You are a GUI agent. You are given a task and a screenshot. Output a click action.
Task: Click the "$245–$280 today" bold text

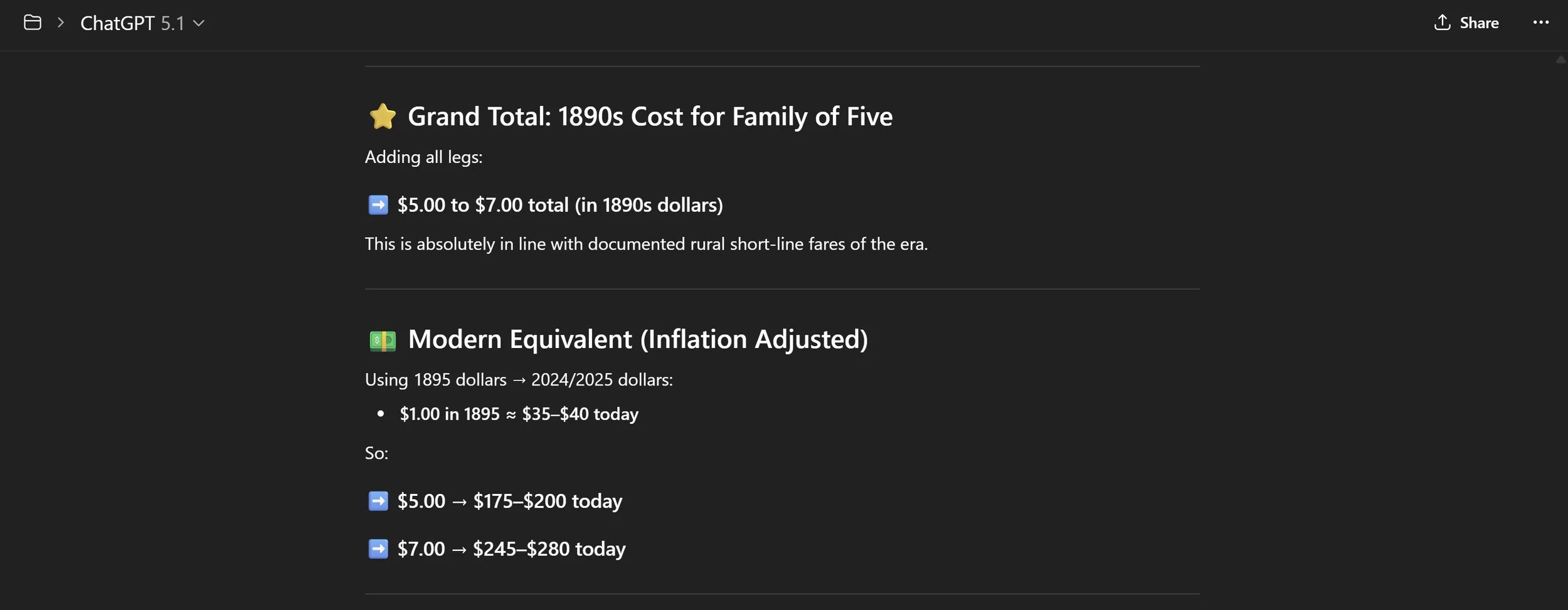[549, 549]
